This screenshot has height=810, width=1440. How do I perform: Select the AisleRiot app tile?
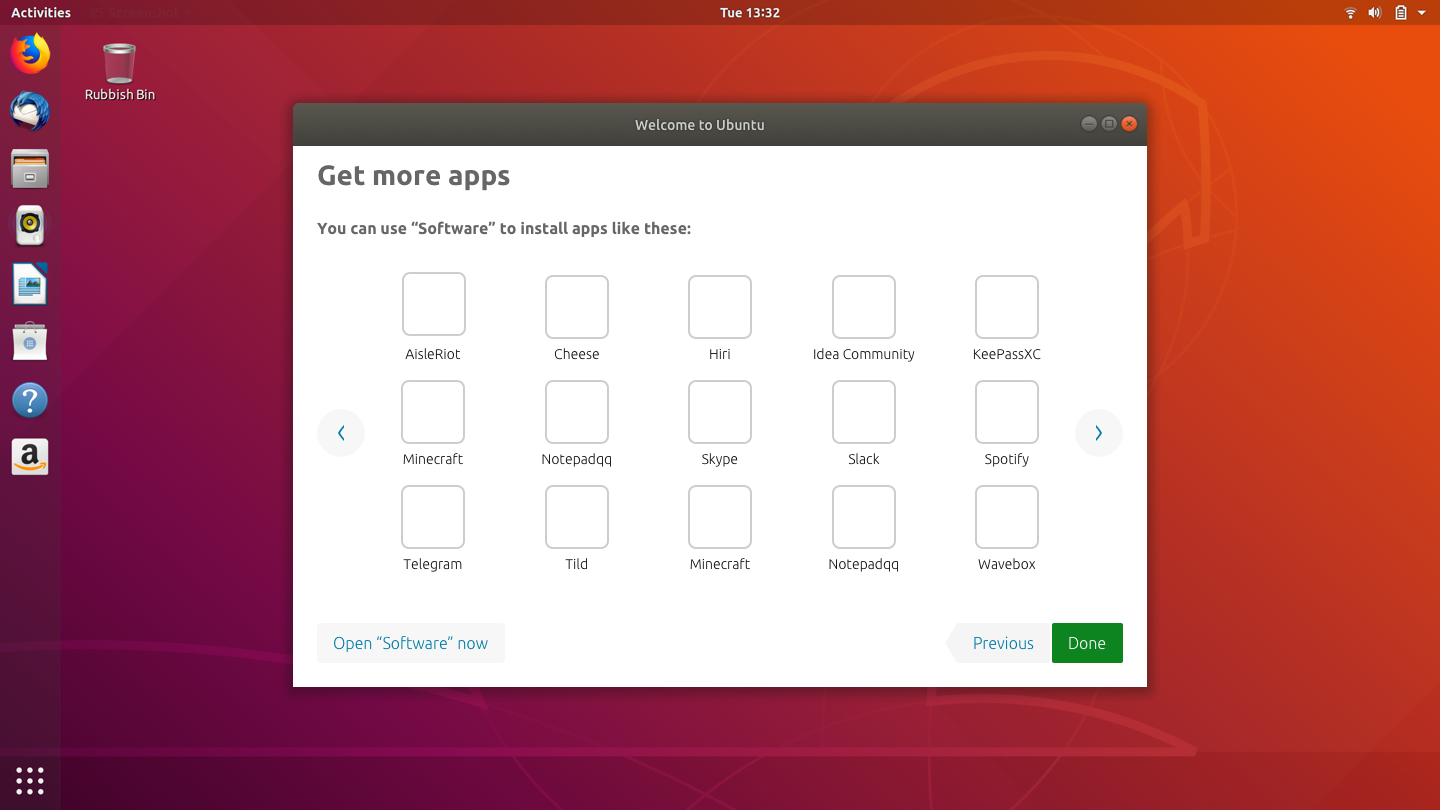[x=433, y=304]
